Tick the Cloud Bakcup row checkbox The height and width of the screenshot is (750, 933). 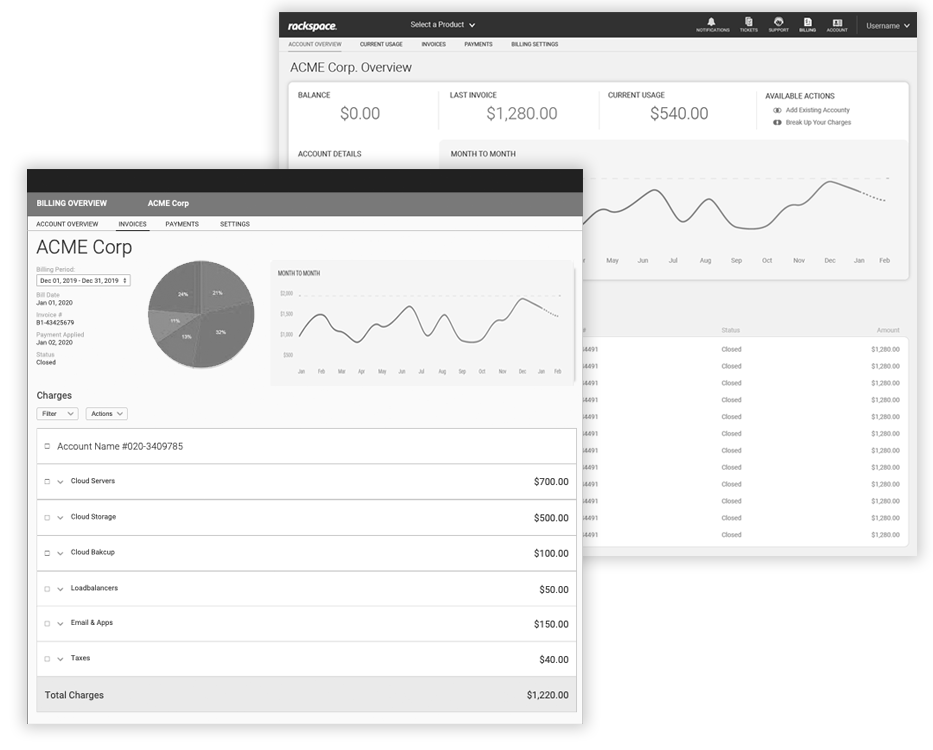47,553
